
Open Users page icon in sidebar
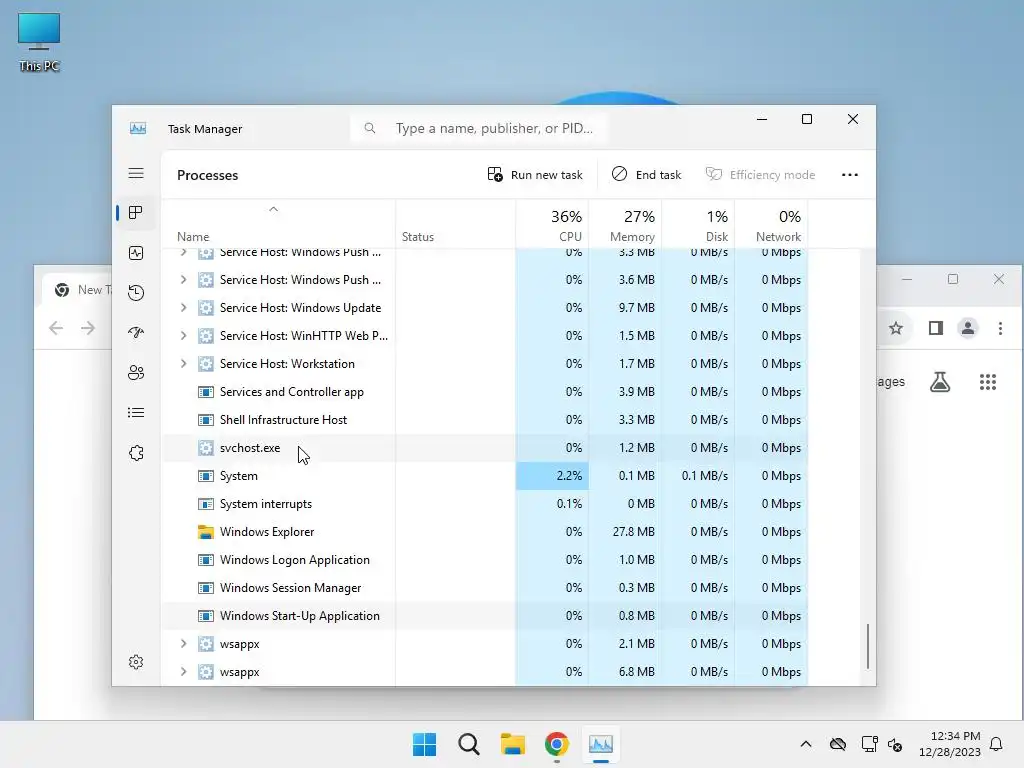136,373
